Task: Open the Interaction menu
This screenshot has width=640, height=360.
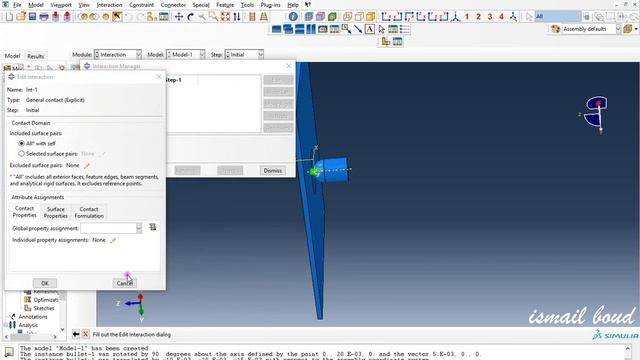Action: (109, 5)
